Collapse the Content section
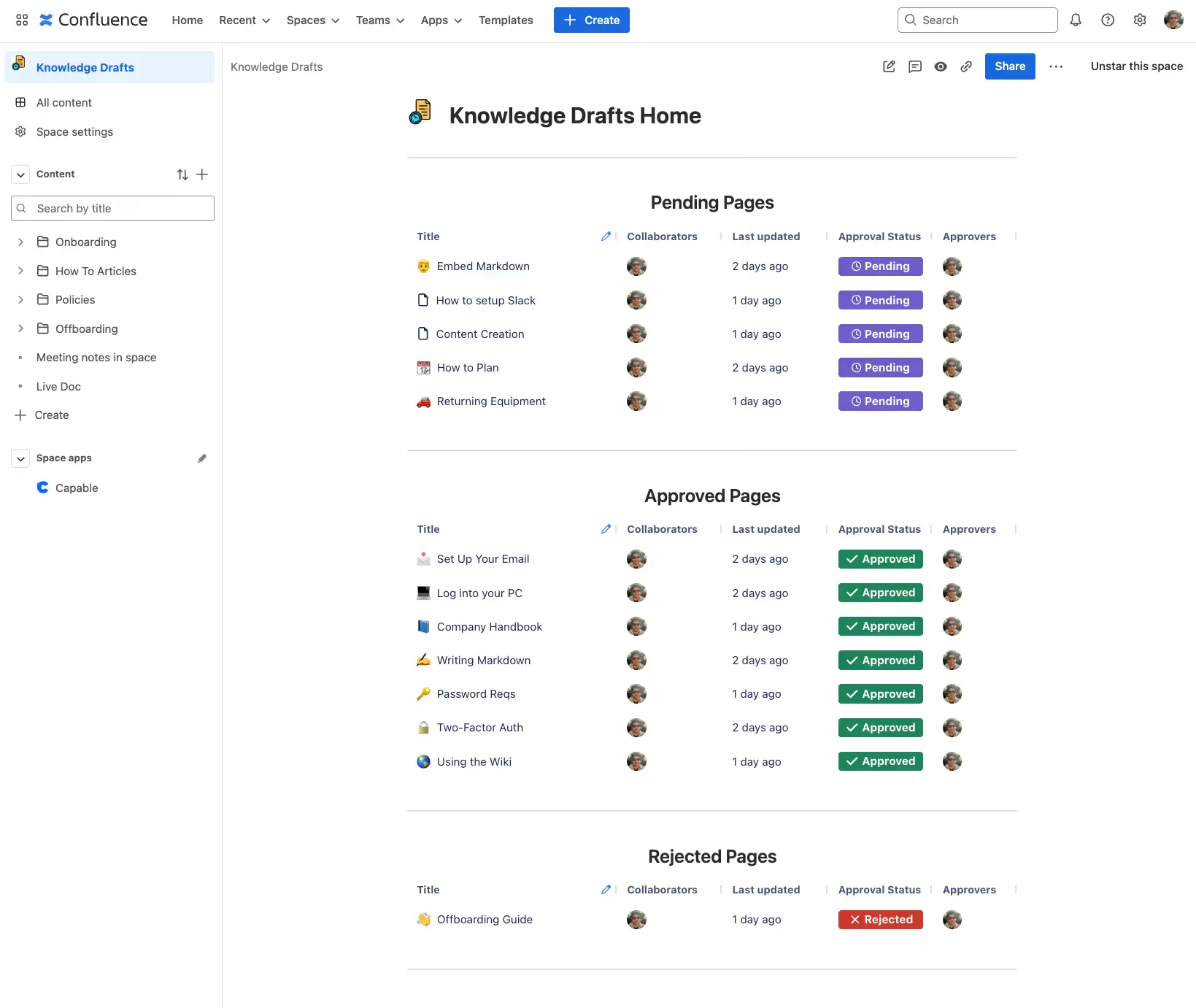 (x=20, y=174)
